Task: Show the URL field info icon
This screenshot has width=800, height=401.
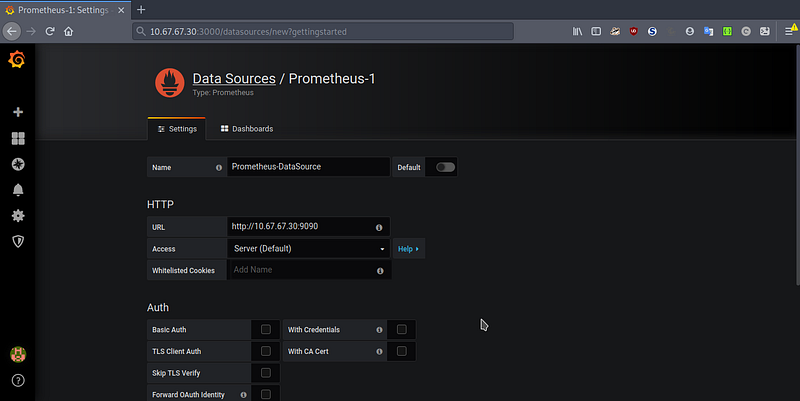Action: tap(379, 228)
